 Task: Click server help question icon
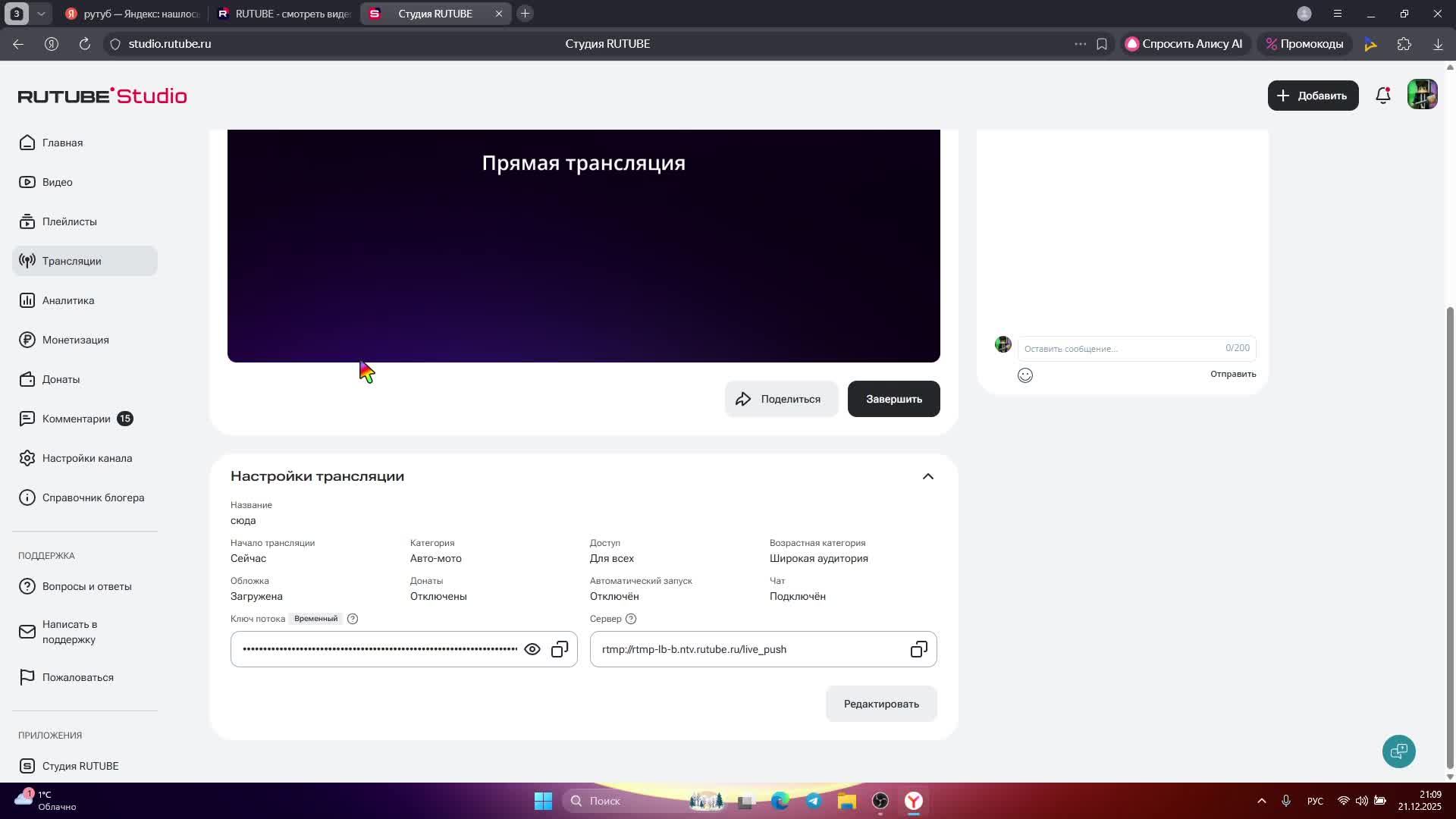pos(631,620)
